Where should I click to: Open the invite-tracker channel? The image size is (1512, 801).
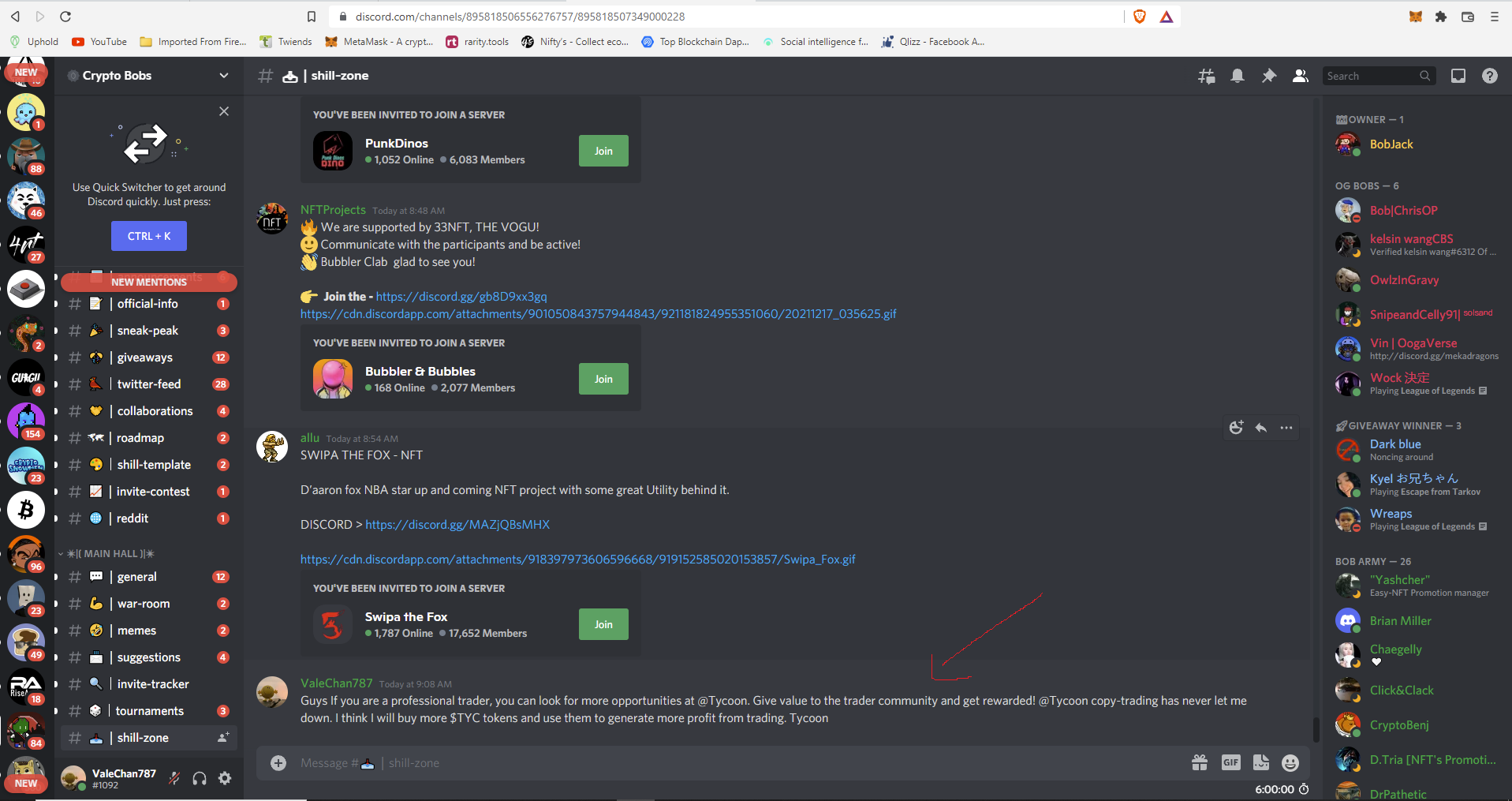[147, 684]
